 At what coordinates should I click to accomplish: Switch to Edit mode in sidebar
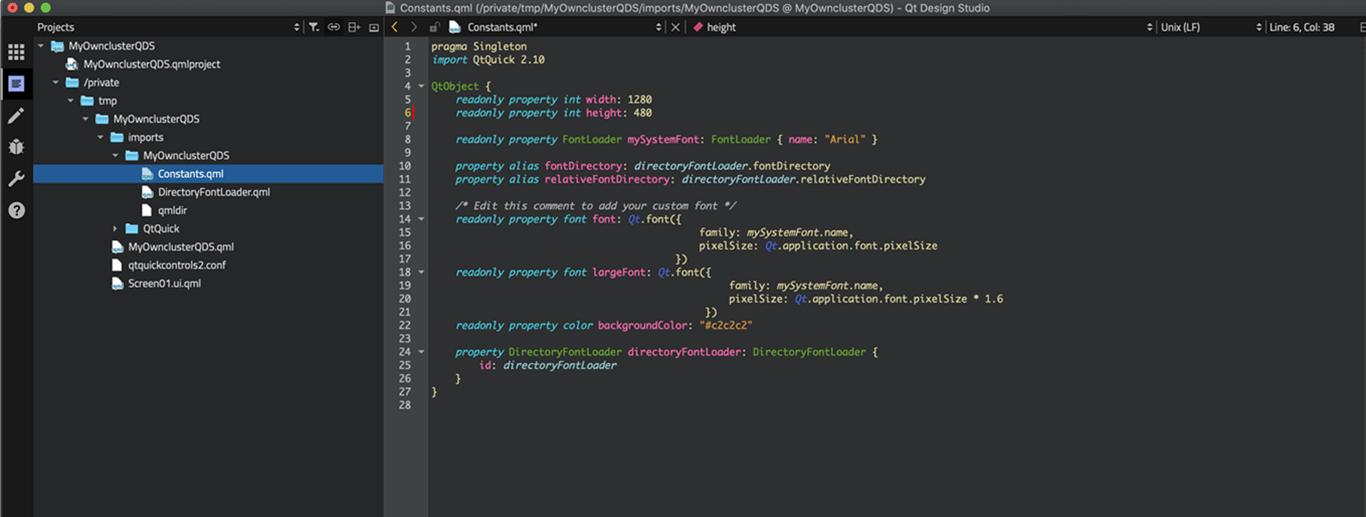coord(16,84)
